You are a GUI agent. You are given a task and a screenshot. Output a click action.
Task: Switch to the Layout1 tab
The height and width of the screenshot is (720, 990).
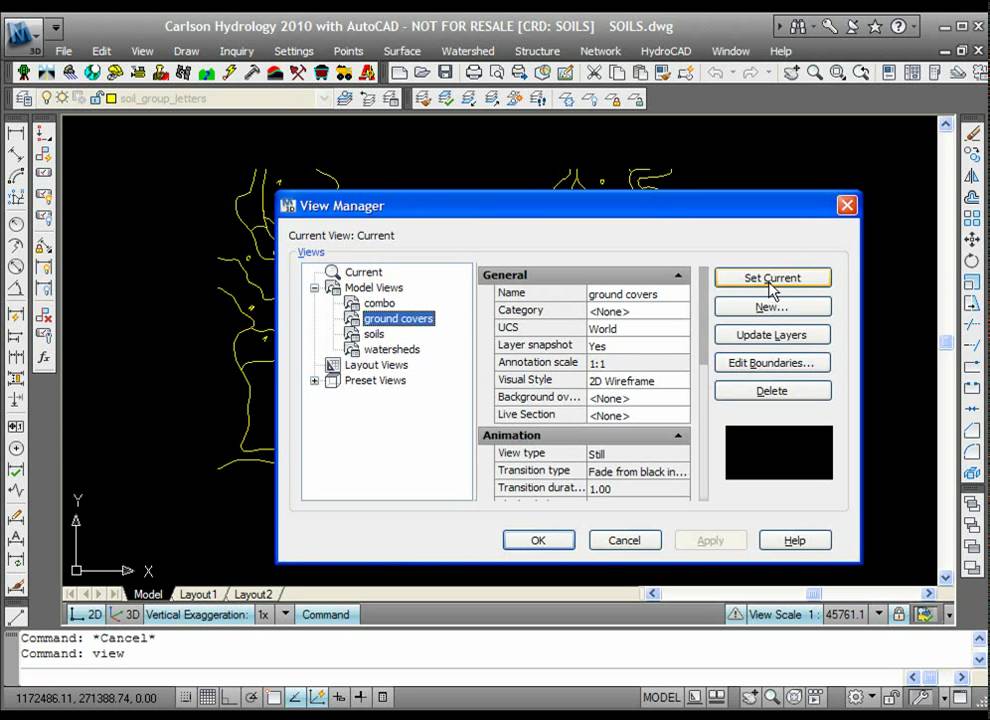click(x=198, y=594)
